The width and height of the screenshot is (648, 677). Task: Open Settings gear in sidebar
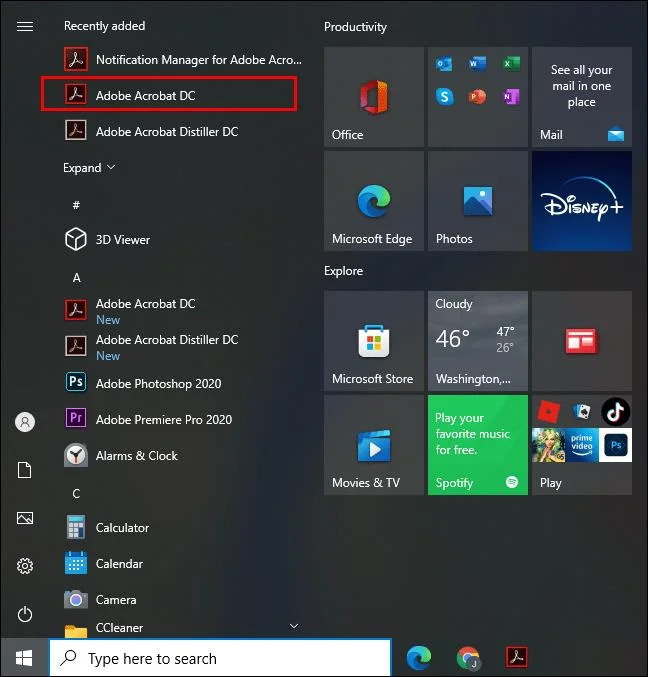tap(25, 566)
